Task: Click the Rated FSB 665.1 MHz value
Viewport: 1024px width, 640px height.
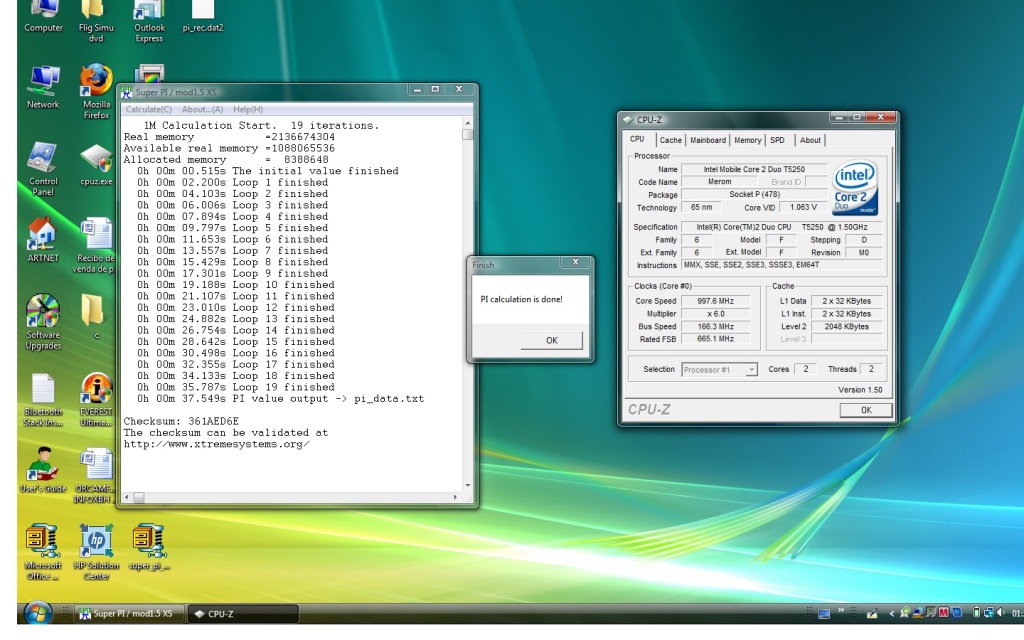Action: [716, 339]
